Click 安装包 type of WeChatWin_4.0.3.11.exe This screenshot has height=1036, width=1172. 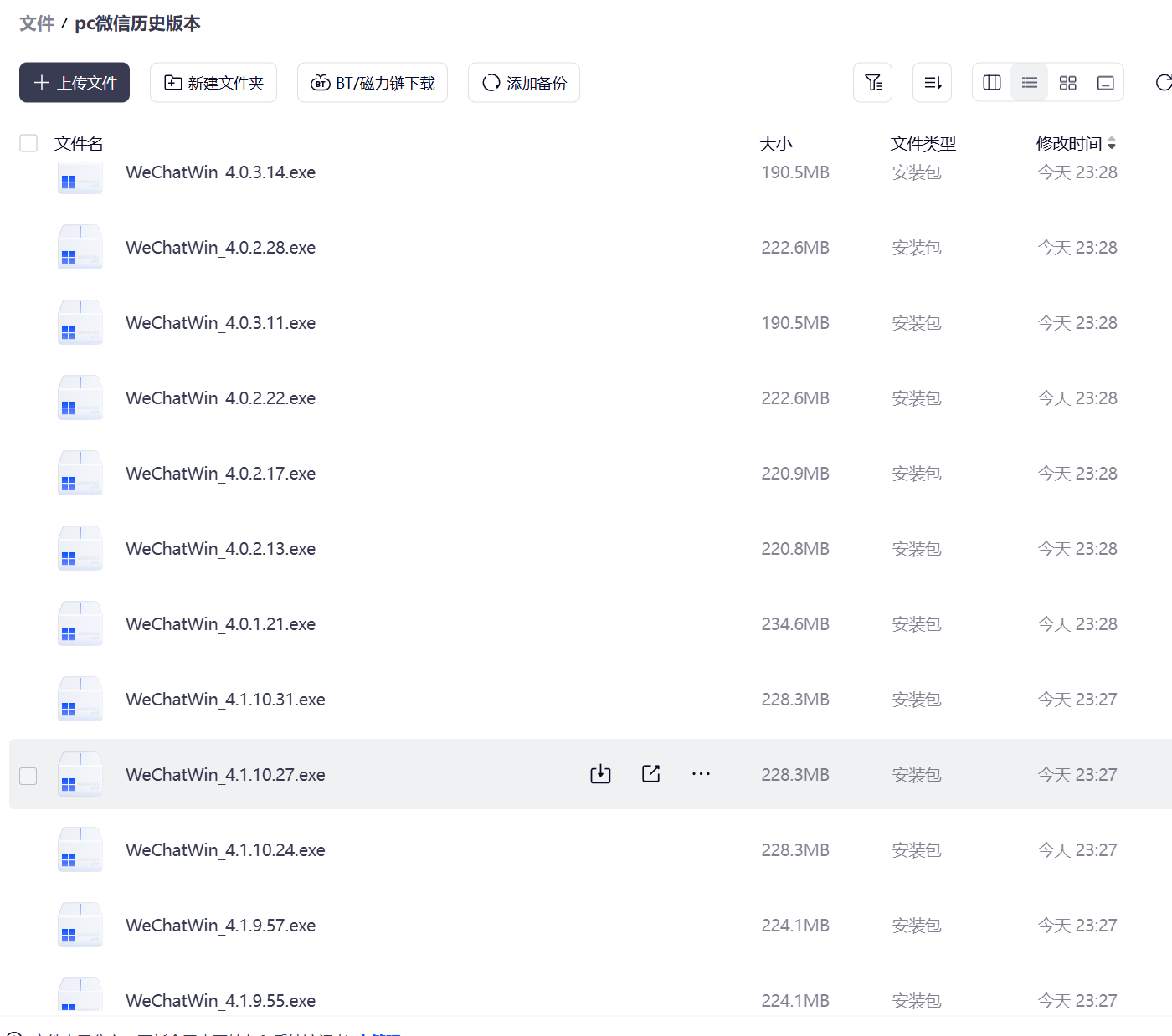click(917, 323)
